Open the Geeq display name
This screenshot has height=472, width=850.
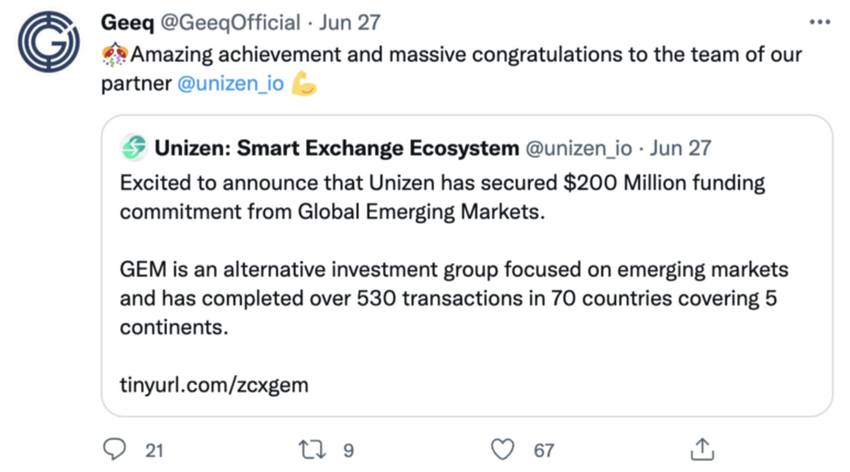coord(127,22)
